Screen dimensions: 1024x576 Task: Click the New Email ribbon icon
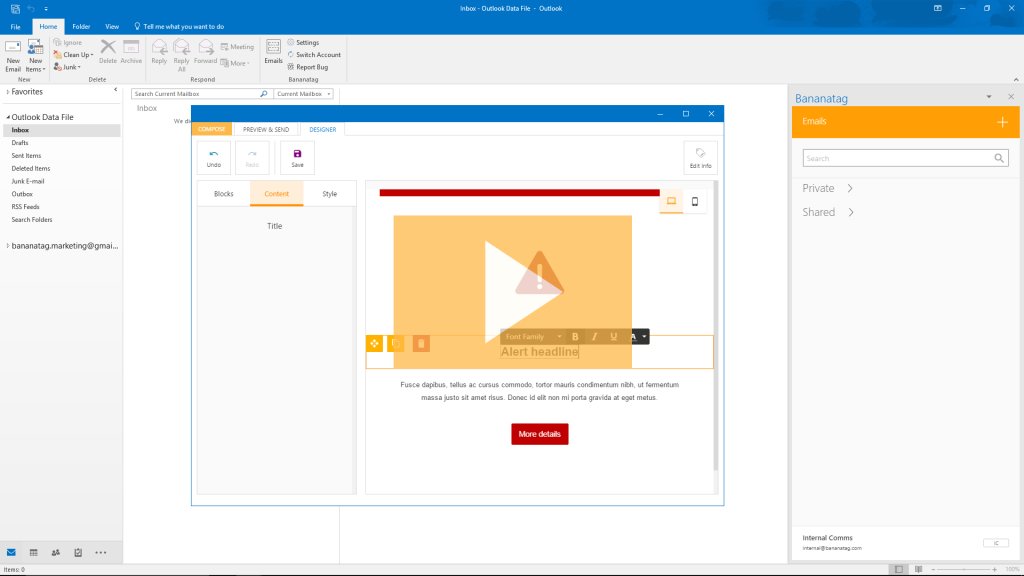tap(13, 55)
